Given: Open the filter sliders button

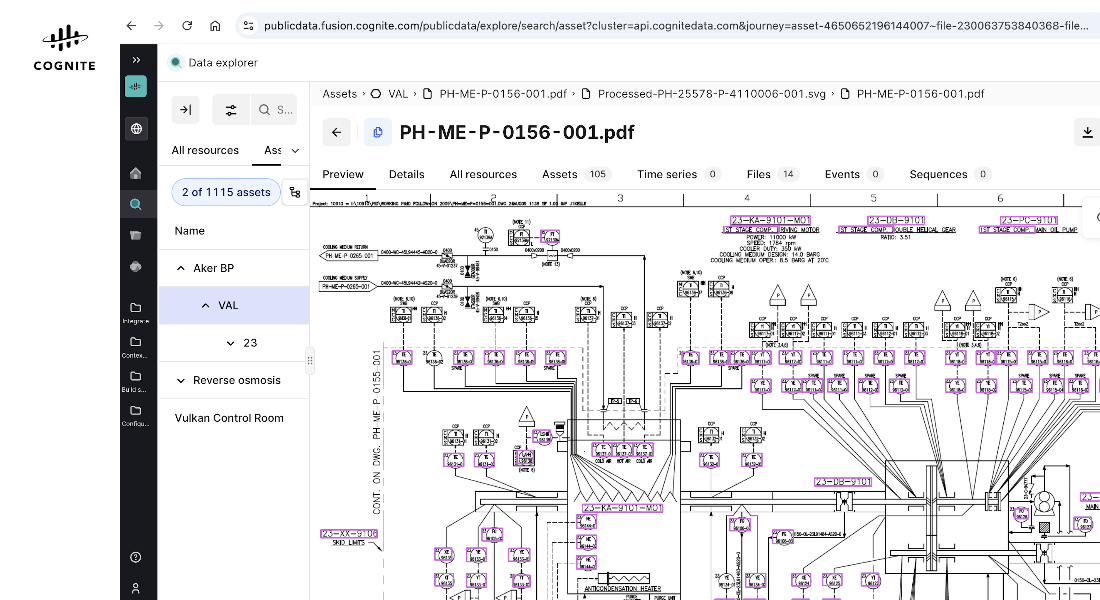Looking at the screenshot, I should [231, 109].
